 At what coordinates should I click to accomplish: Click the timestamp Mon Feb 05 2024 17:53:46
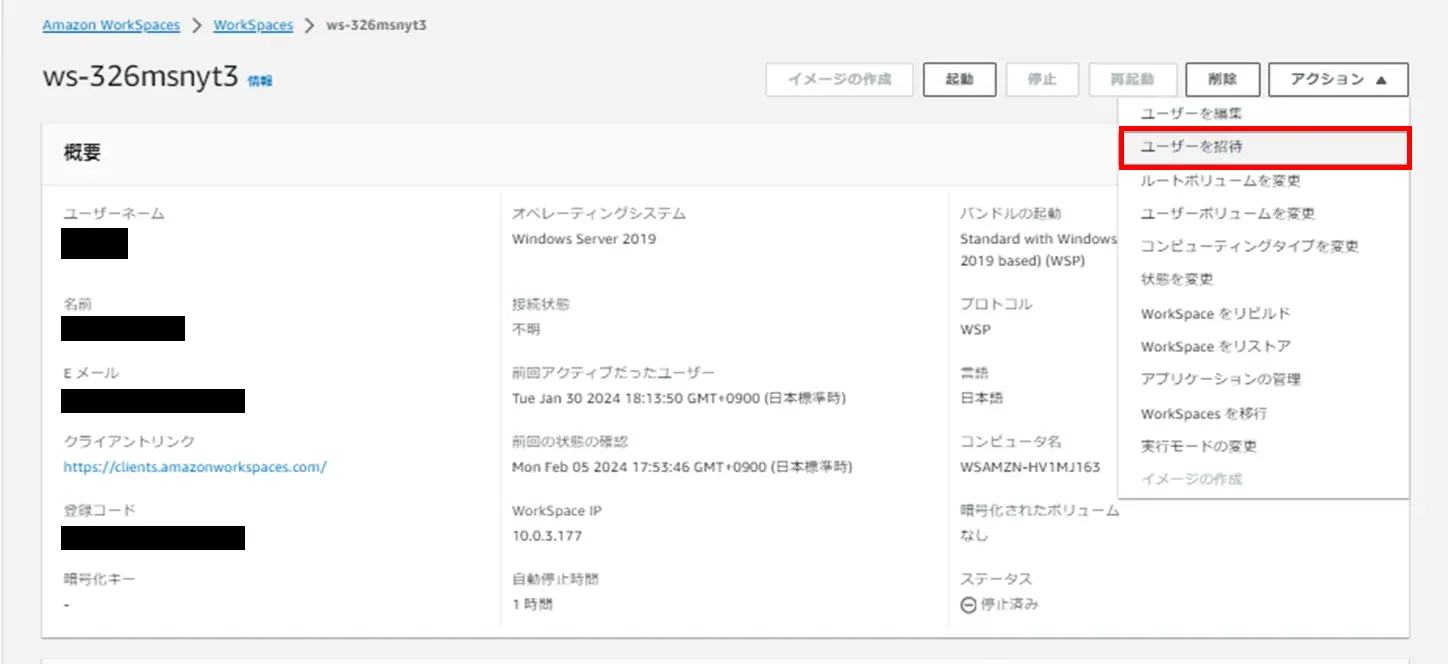click(x=682, y=466)
